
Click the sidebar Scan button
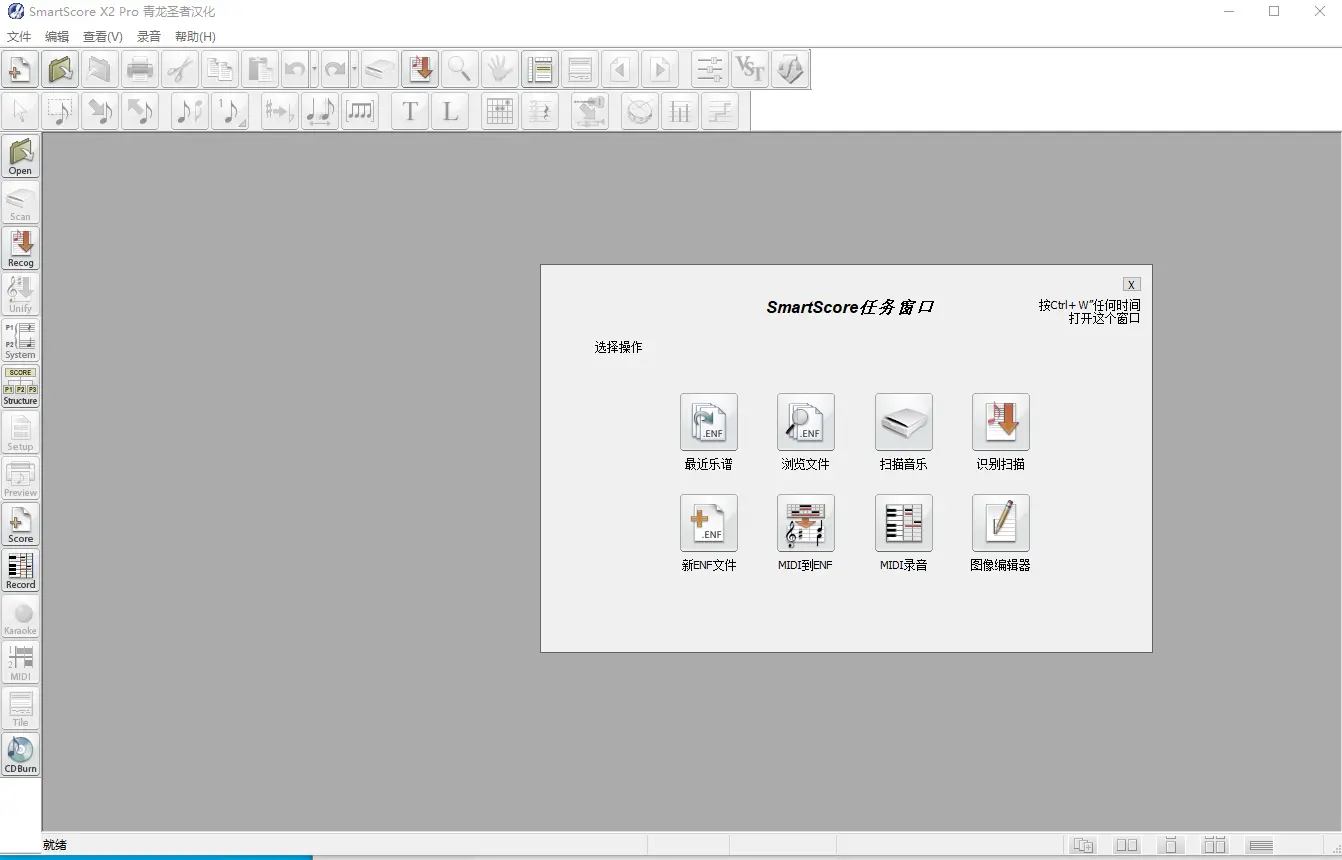coord(21,203)
